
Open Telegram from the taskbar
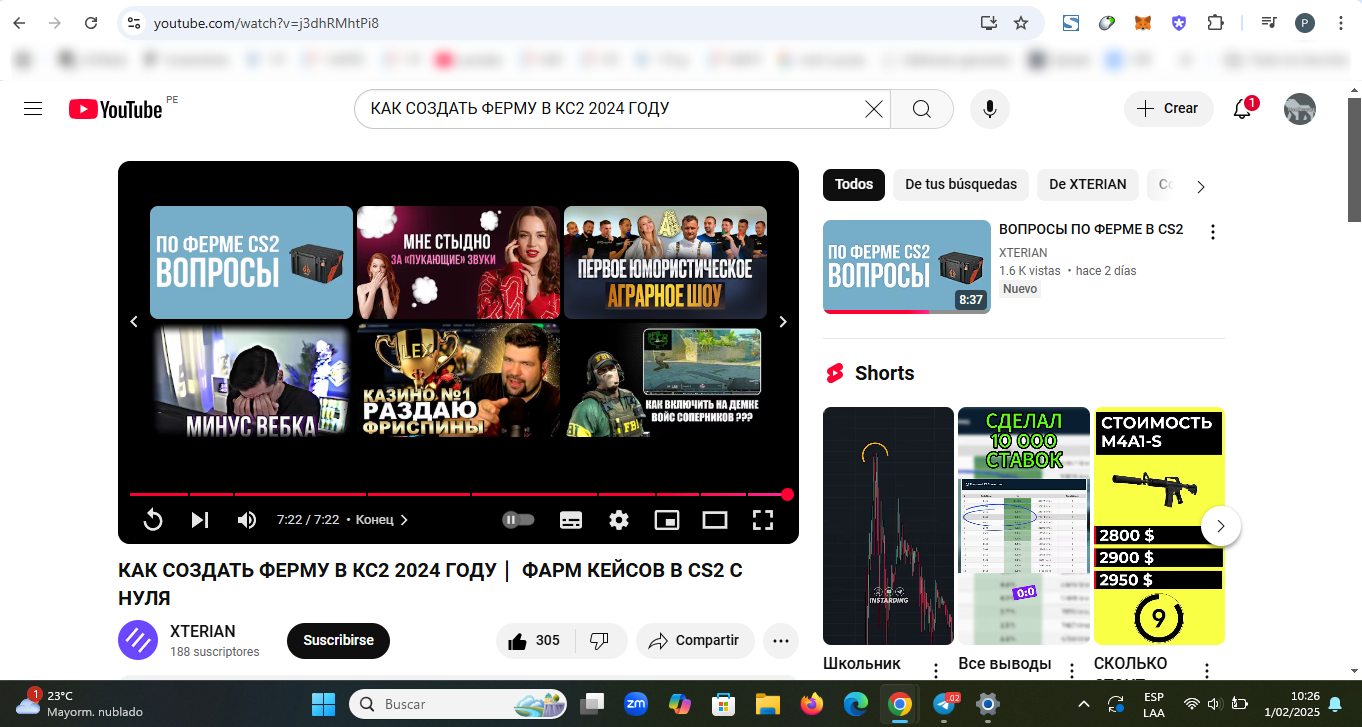[x=944, y=704]
